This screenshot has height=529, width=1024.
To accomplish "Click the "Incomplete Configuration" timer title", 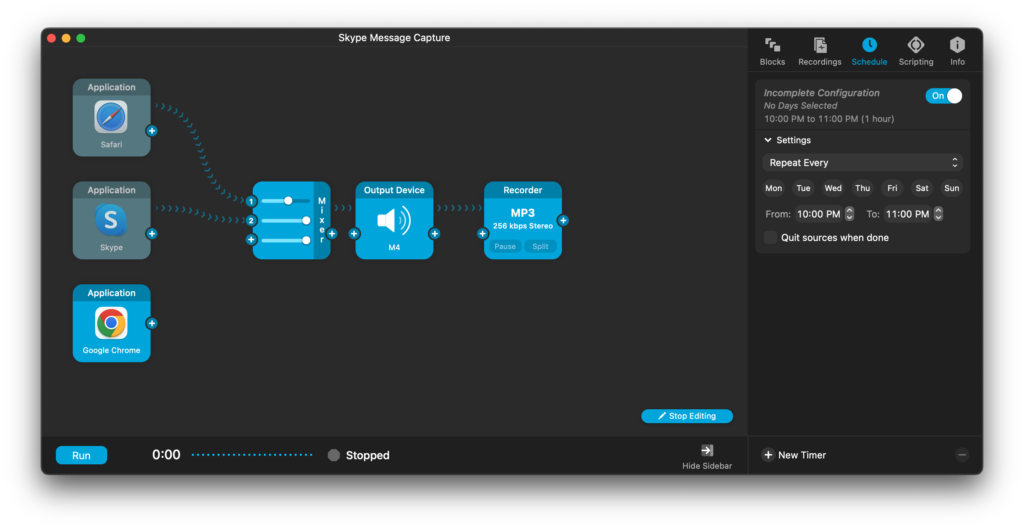I will coord(822,93).
